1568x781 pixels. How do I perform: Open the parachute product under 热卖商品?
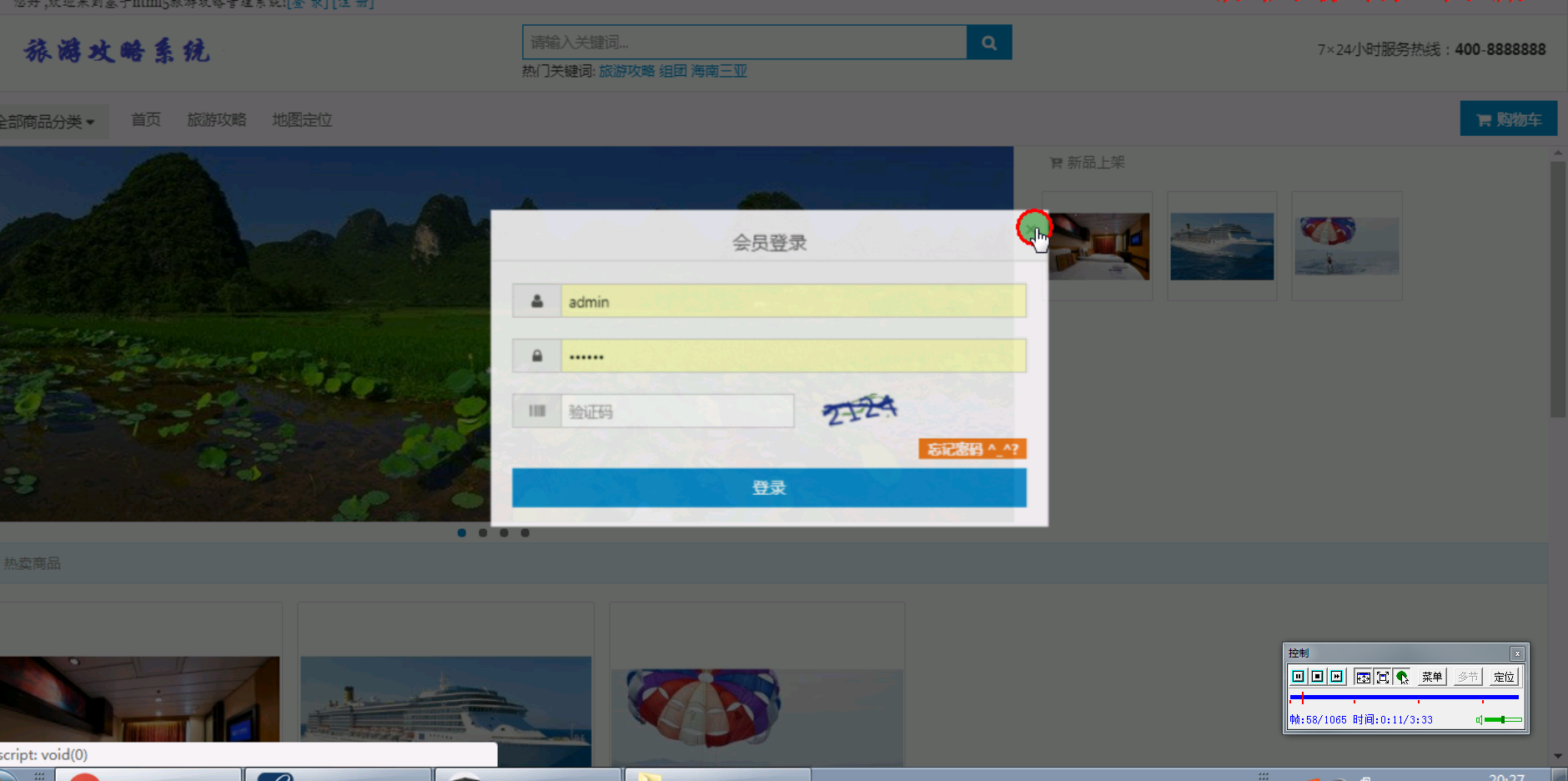[757, 718]
